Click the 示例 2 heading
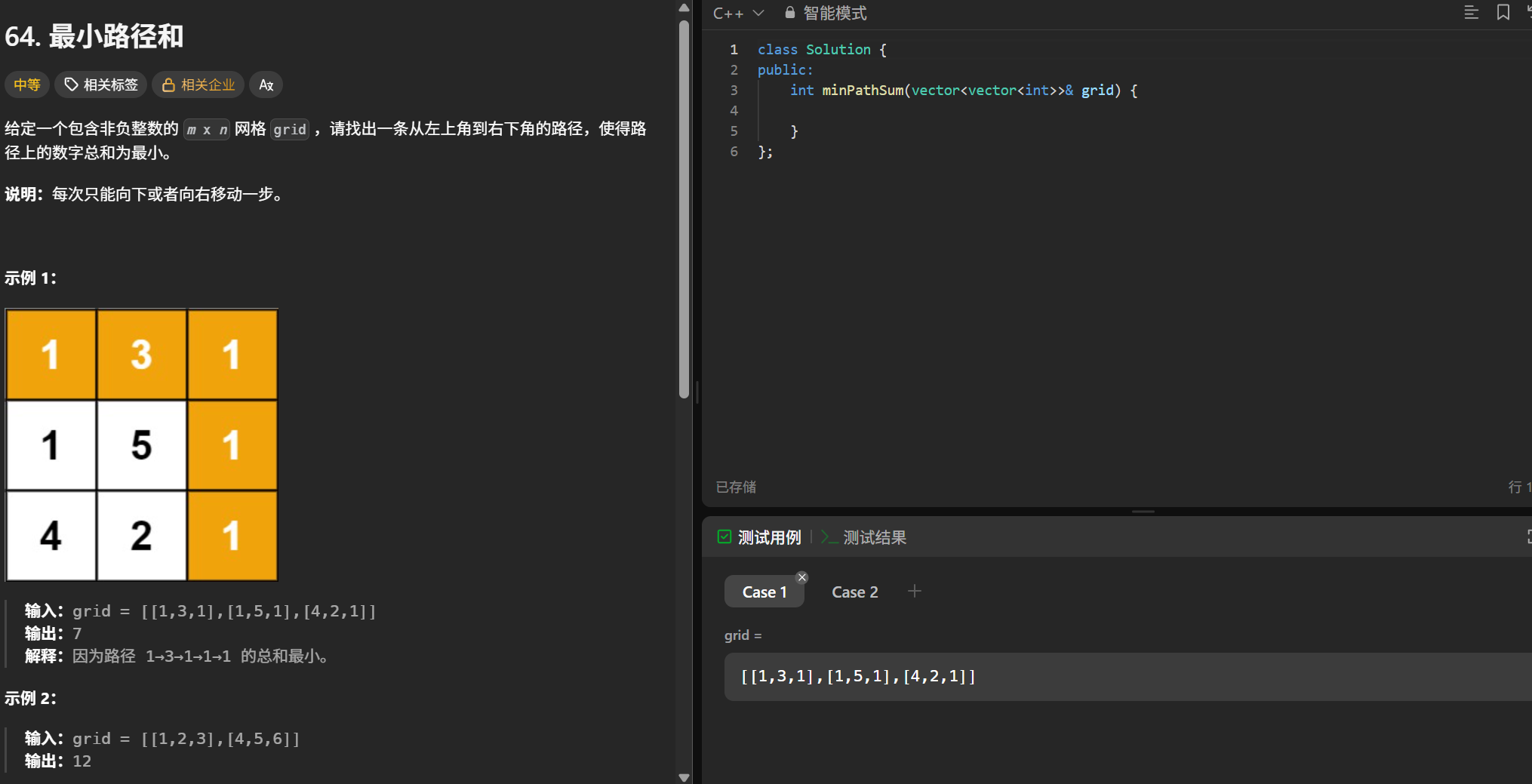1532x784 pixels. [x=30, y=698]
